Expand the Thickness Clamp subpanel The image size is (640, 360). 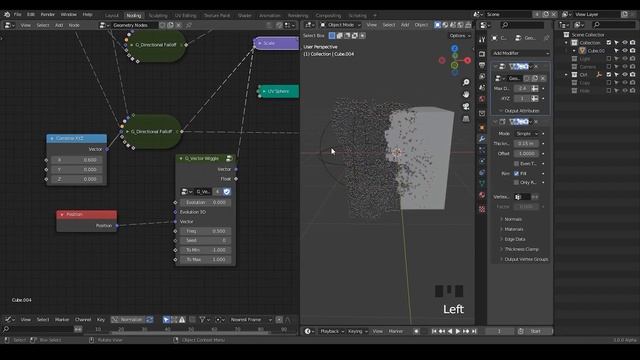coord(521,249)
